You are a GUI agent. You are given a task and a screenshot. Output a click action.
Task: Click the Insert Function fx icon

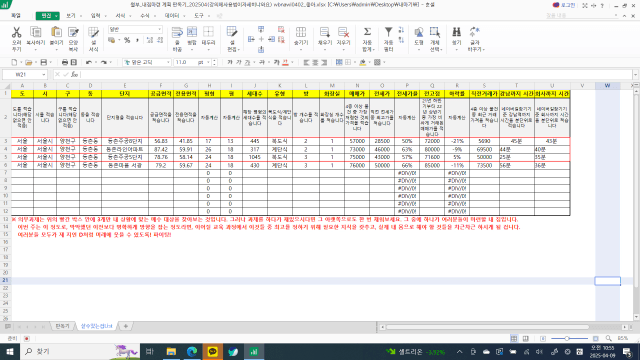pyautogui.click(x=74, y=74)
